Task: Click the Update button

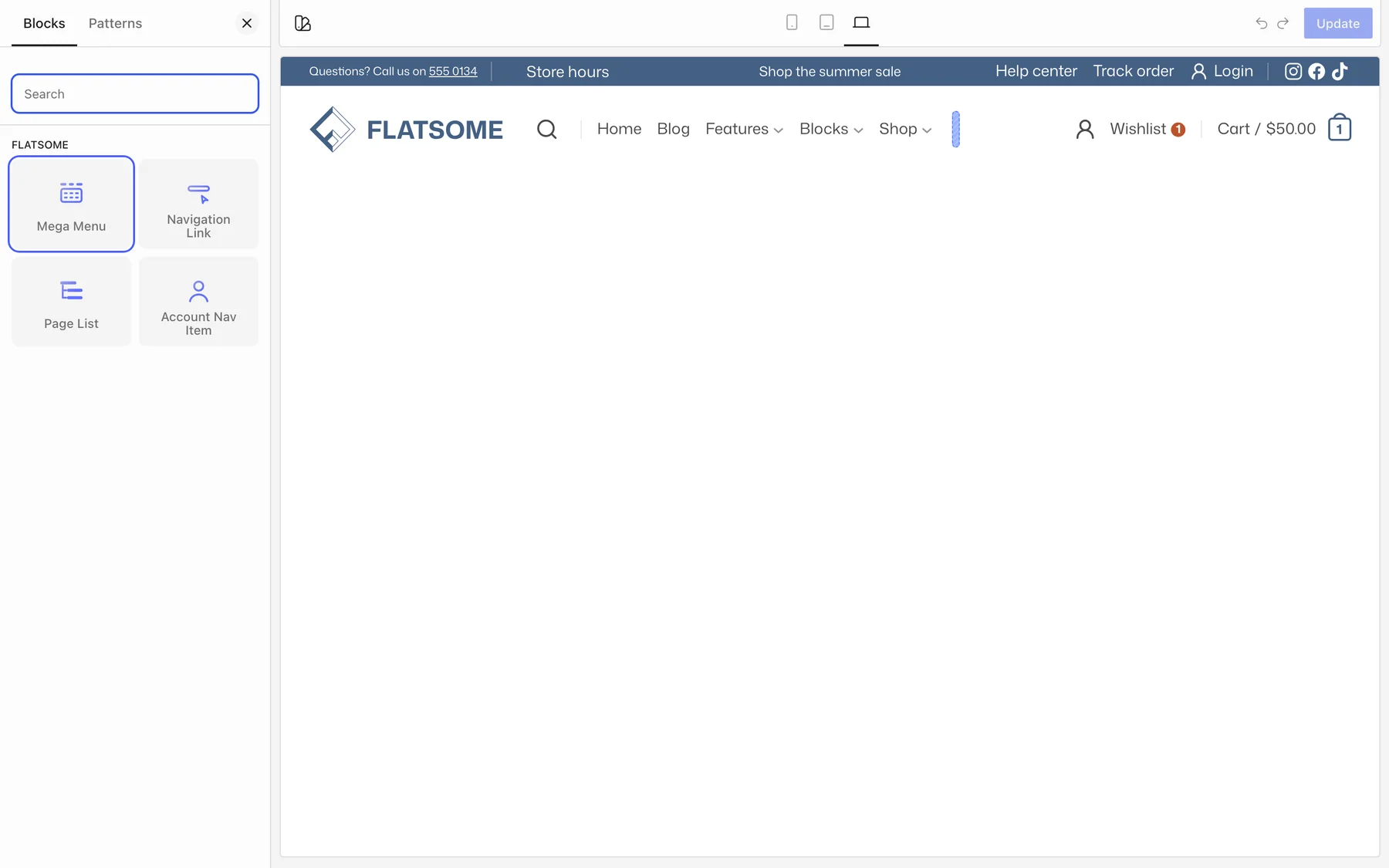Action: [1338, 23]
